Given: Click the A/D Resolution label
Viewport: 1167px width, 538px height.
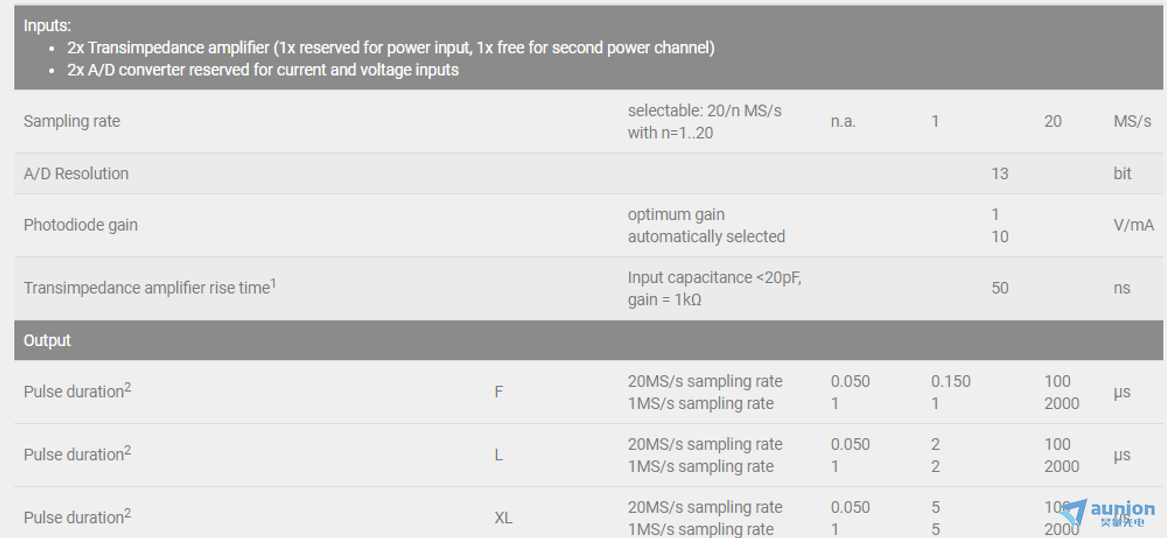Looking at the screenshot, I should click(76, 173).
